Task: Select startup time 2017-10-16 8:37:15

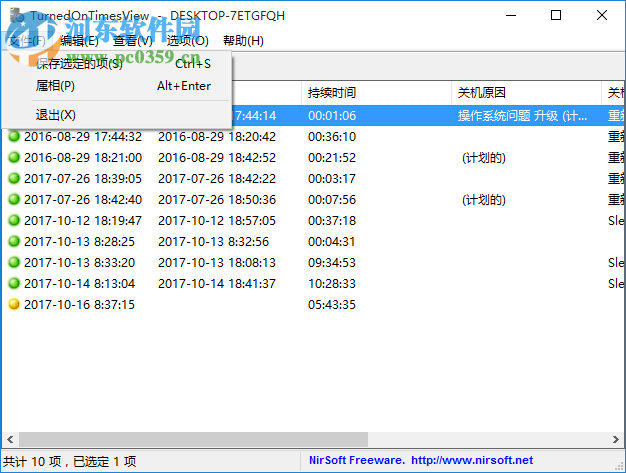Action: click(79, 305)
